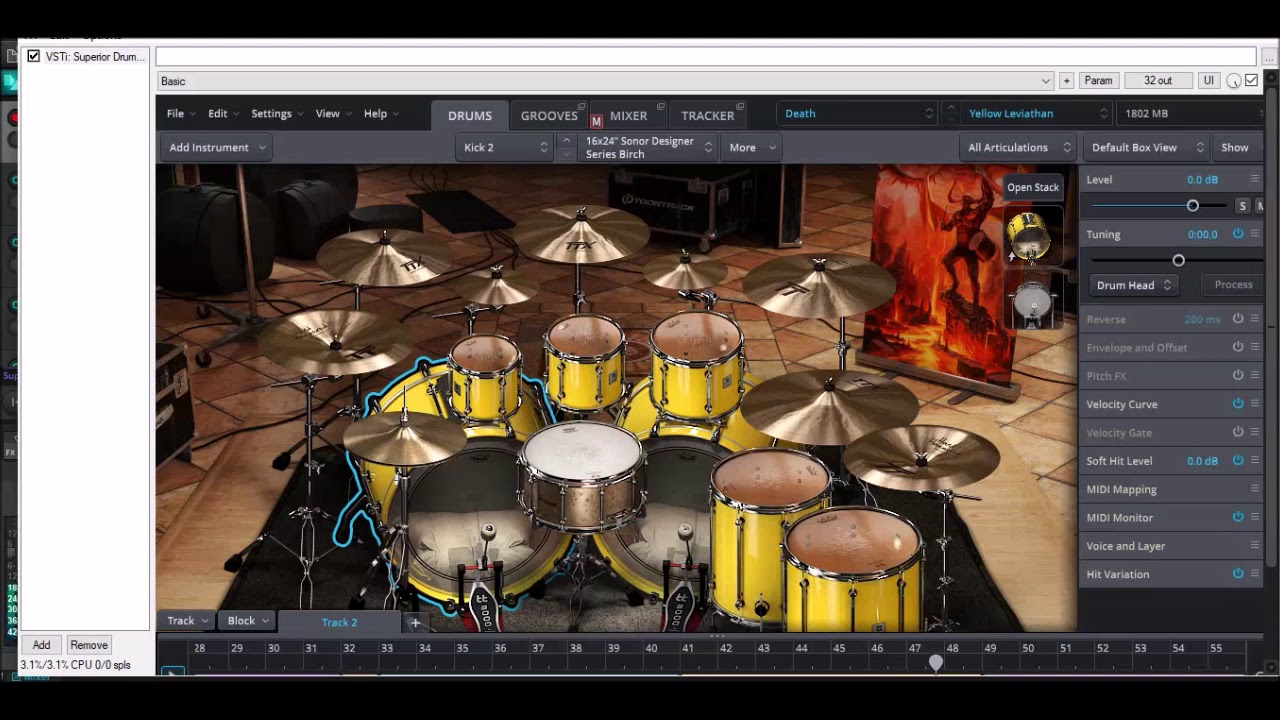Enable the Reverse power toggle

(x=1238, y=319)
